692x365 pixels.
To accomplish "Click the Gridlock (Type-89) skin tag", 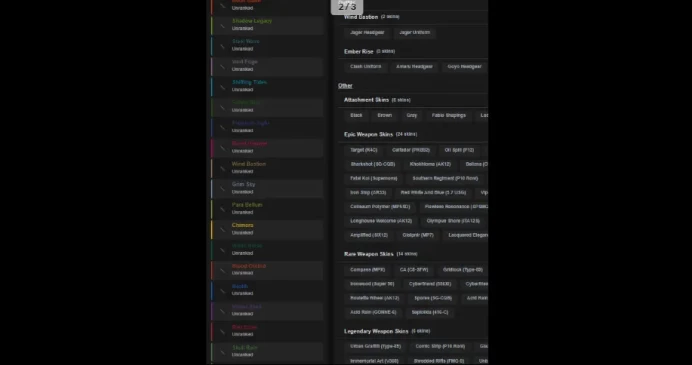I will click(x=463, y=270).
